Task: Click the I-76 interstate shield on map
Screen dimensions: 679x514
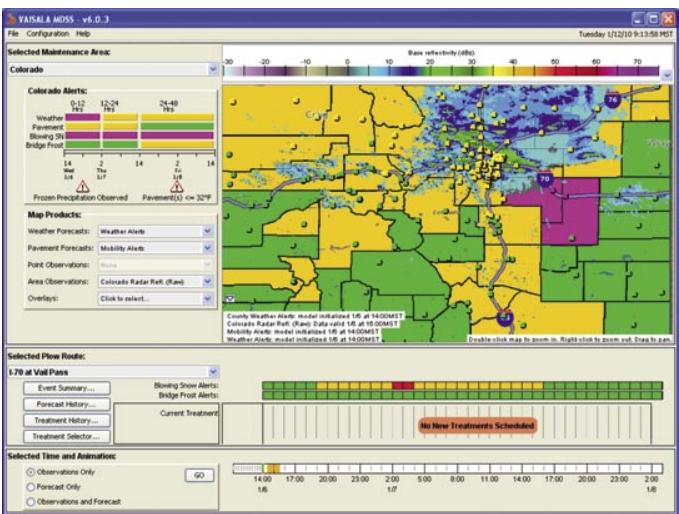Action: (612, 100)
